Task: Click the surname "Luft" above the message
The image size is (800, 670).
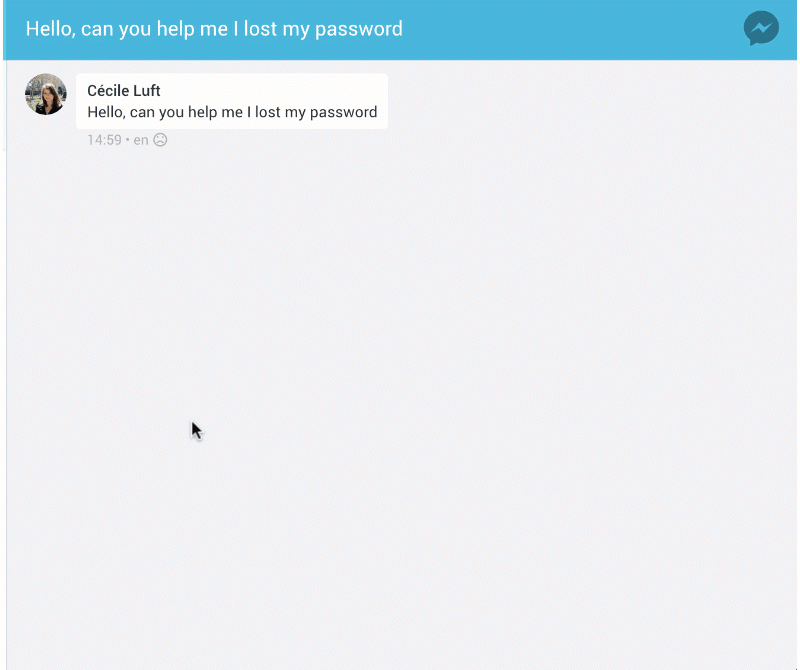Action: point(149,91)
